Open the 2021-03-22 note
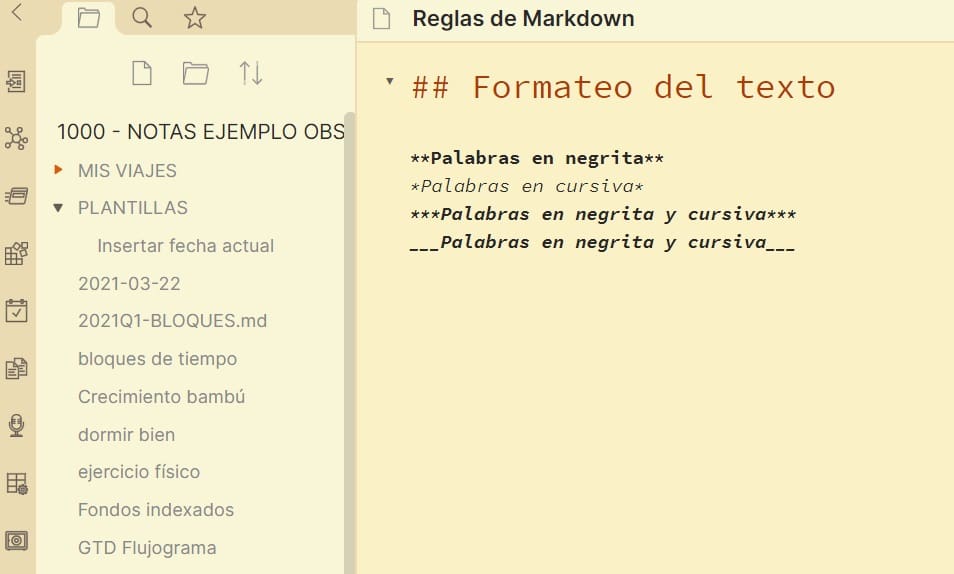Viewport: 954px width, 574px height. click(x=129, y=284)
